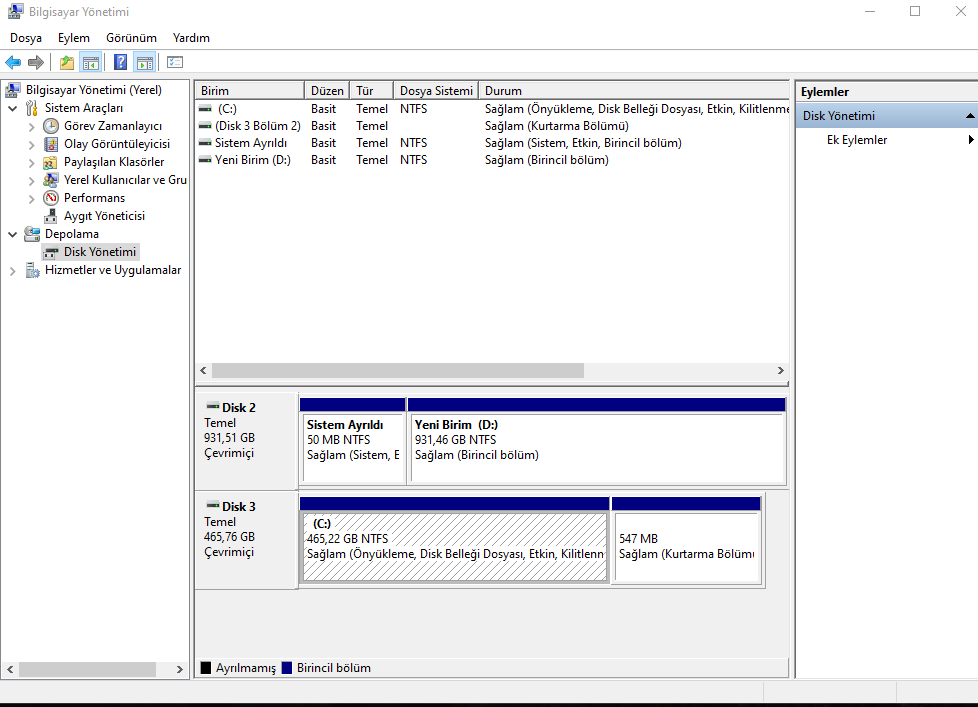Collapse the Depolama tree node
The width and height of the screenshot is (978, 707).
pos(12,234)
